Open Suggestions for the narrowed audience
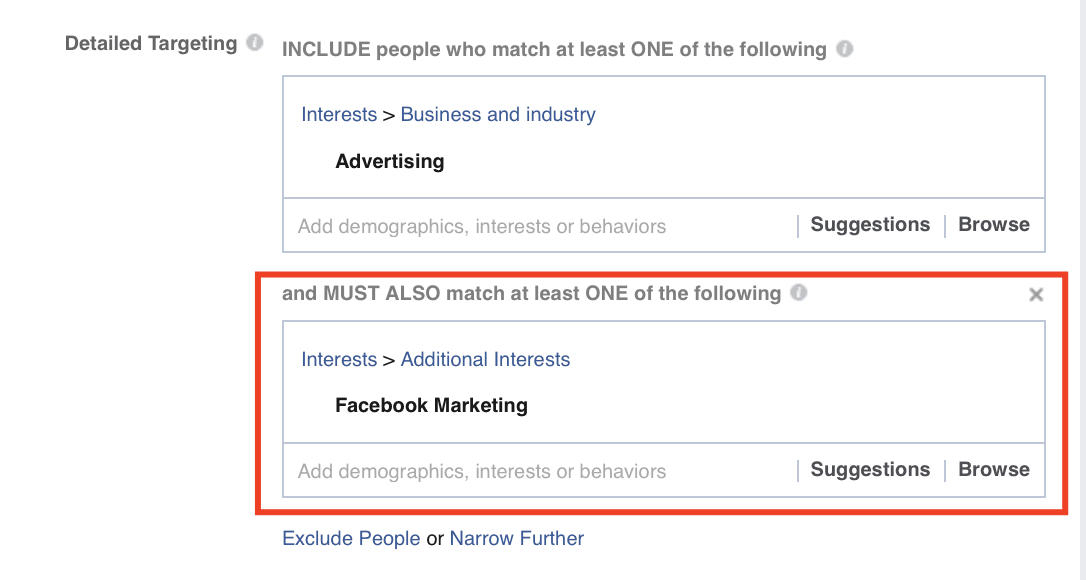Image resolution: width=1086 pixels, height=580 pixels. (x=869, y=469)
